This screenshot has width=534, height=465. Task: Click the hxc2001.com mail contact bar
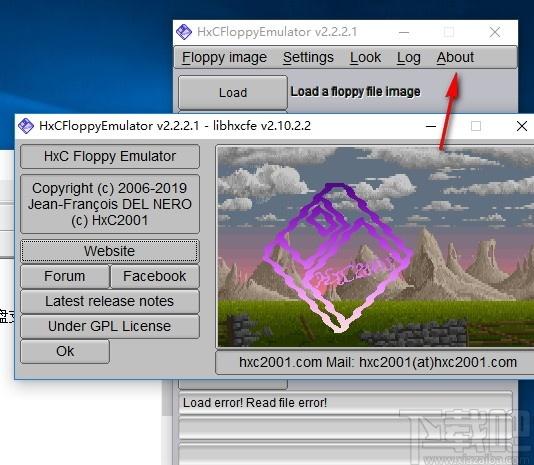(x=376, y=362)
